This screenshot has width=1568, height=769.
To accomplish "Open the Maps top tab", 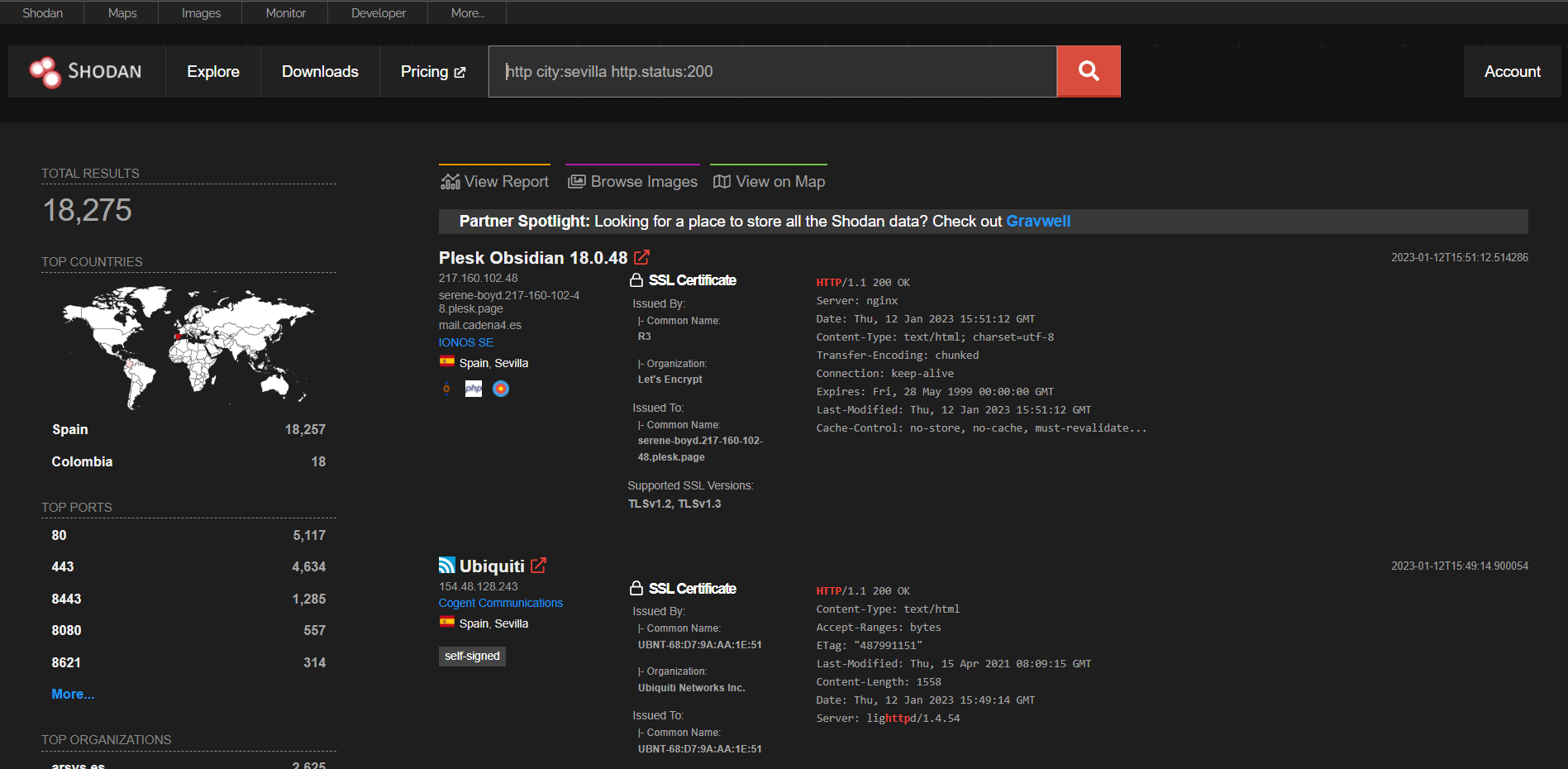I will 122,13.
